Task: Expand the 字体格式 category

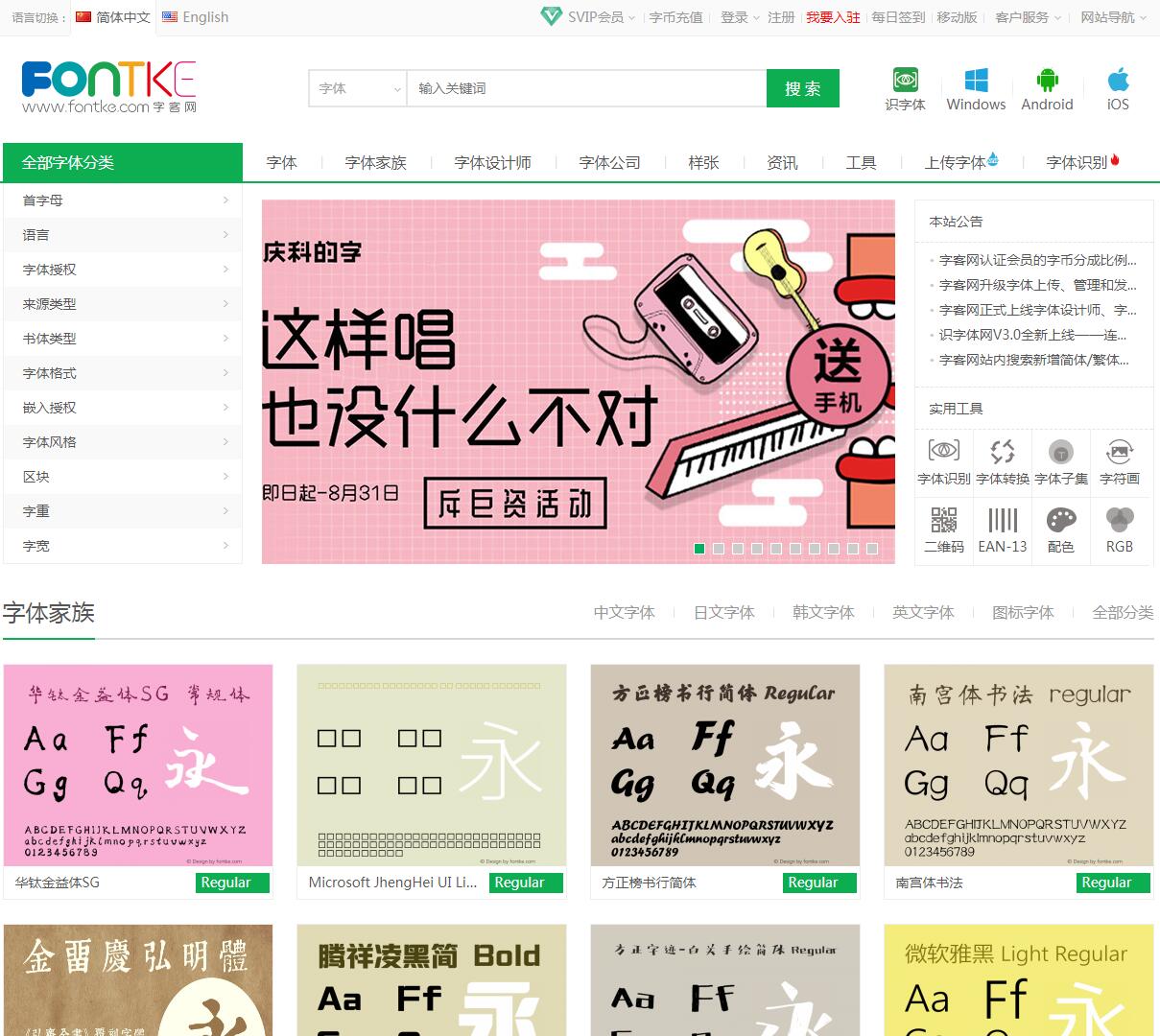Action: coord(123,373)
